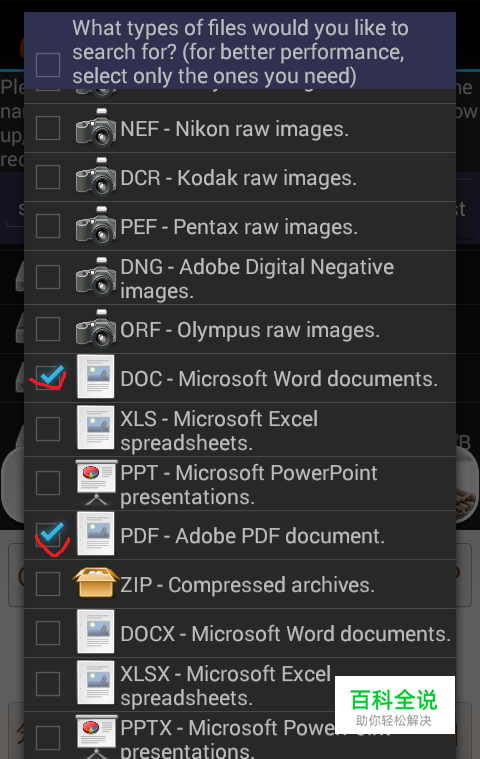Click the DCR Kodak camera icon
This screenshot has width=480, height=759.
tap(96, 177)
